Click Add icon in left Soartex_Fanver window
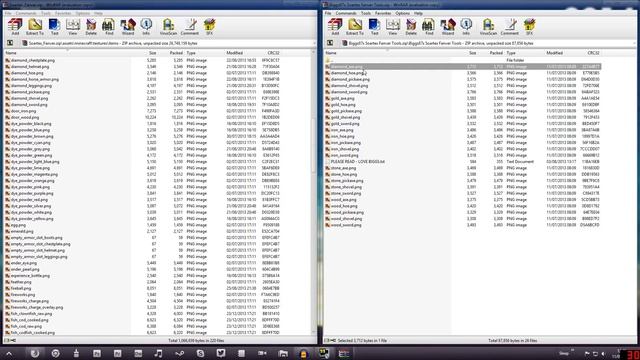Screen dimensions: 640x360 15,27
